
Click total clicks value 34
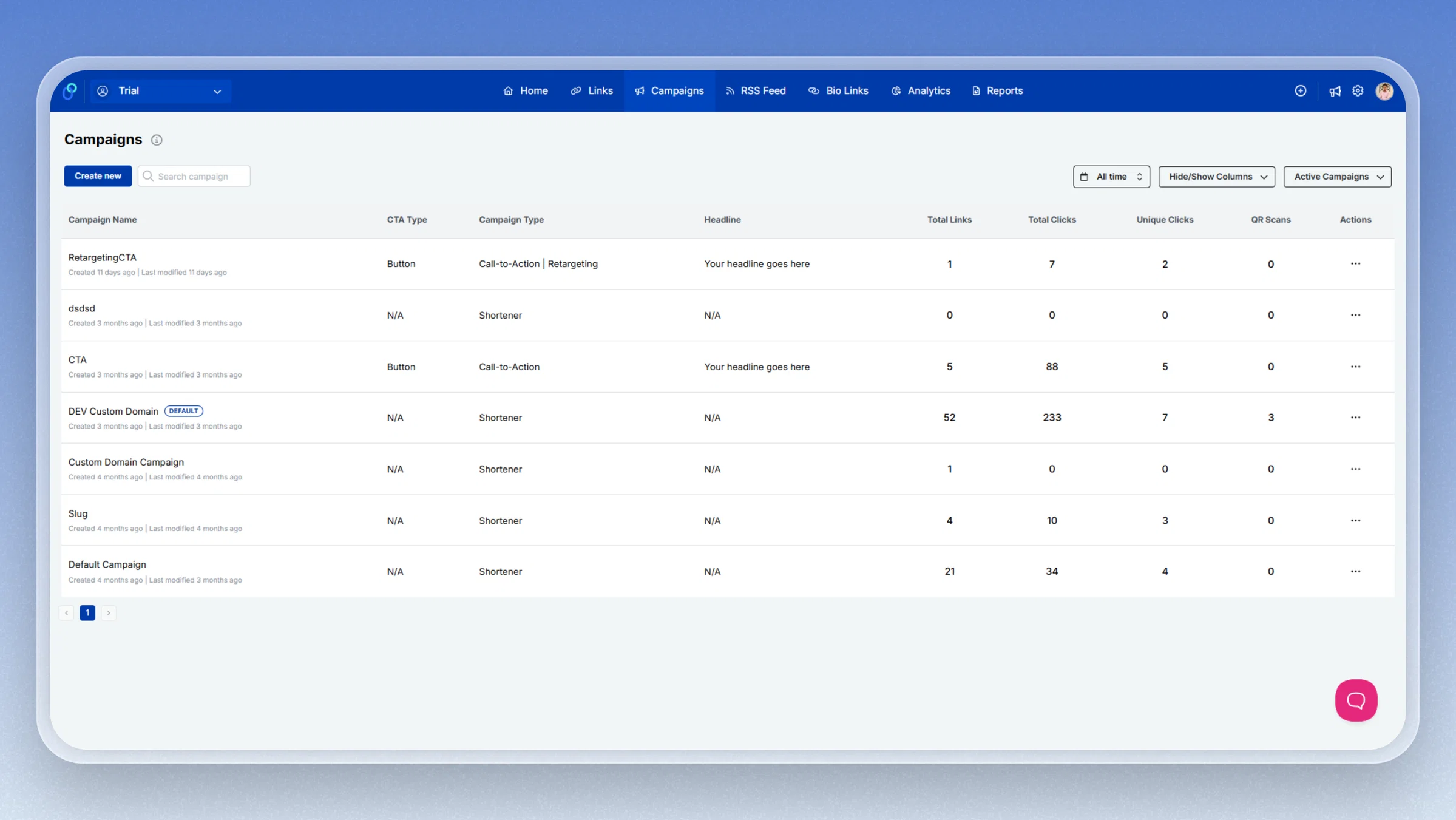pos(1052,572)
